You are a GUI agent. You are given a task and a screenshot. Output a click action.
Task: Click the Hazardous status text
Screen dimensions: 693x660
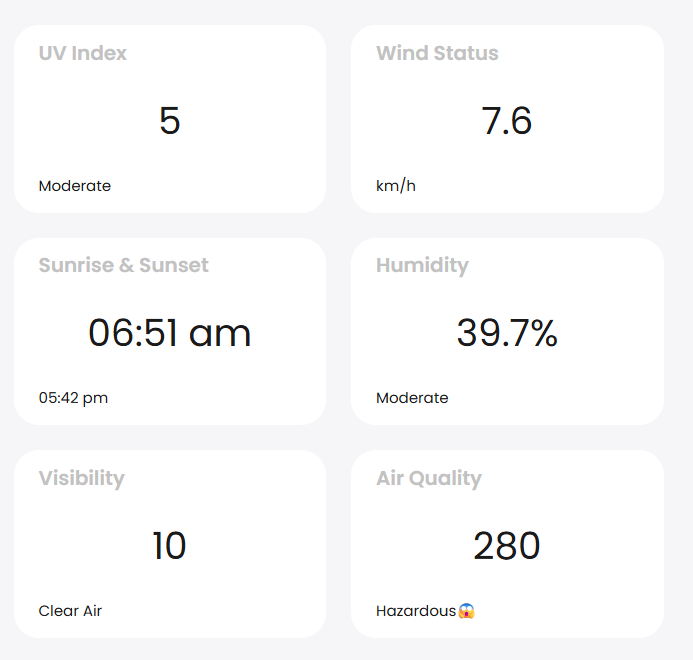coord(416,611)
